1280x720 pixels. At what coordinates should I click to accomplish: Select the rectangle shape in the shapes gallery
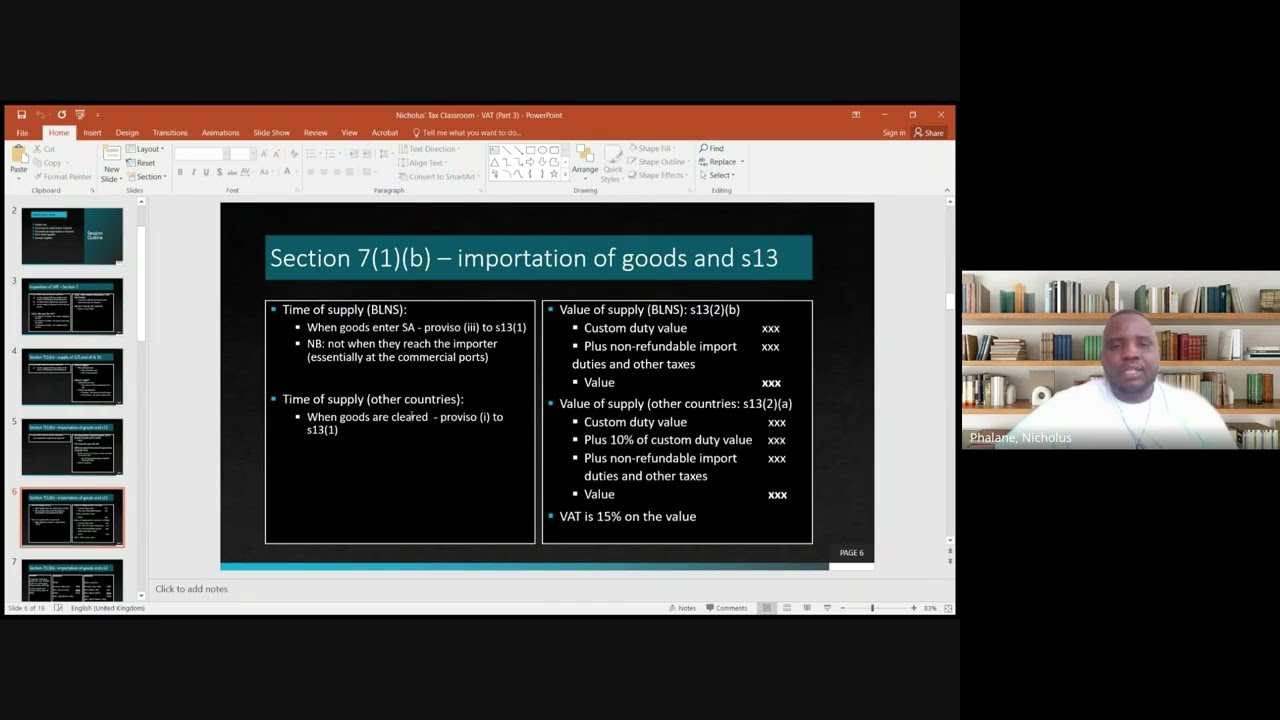coord(530,150)
